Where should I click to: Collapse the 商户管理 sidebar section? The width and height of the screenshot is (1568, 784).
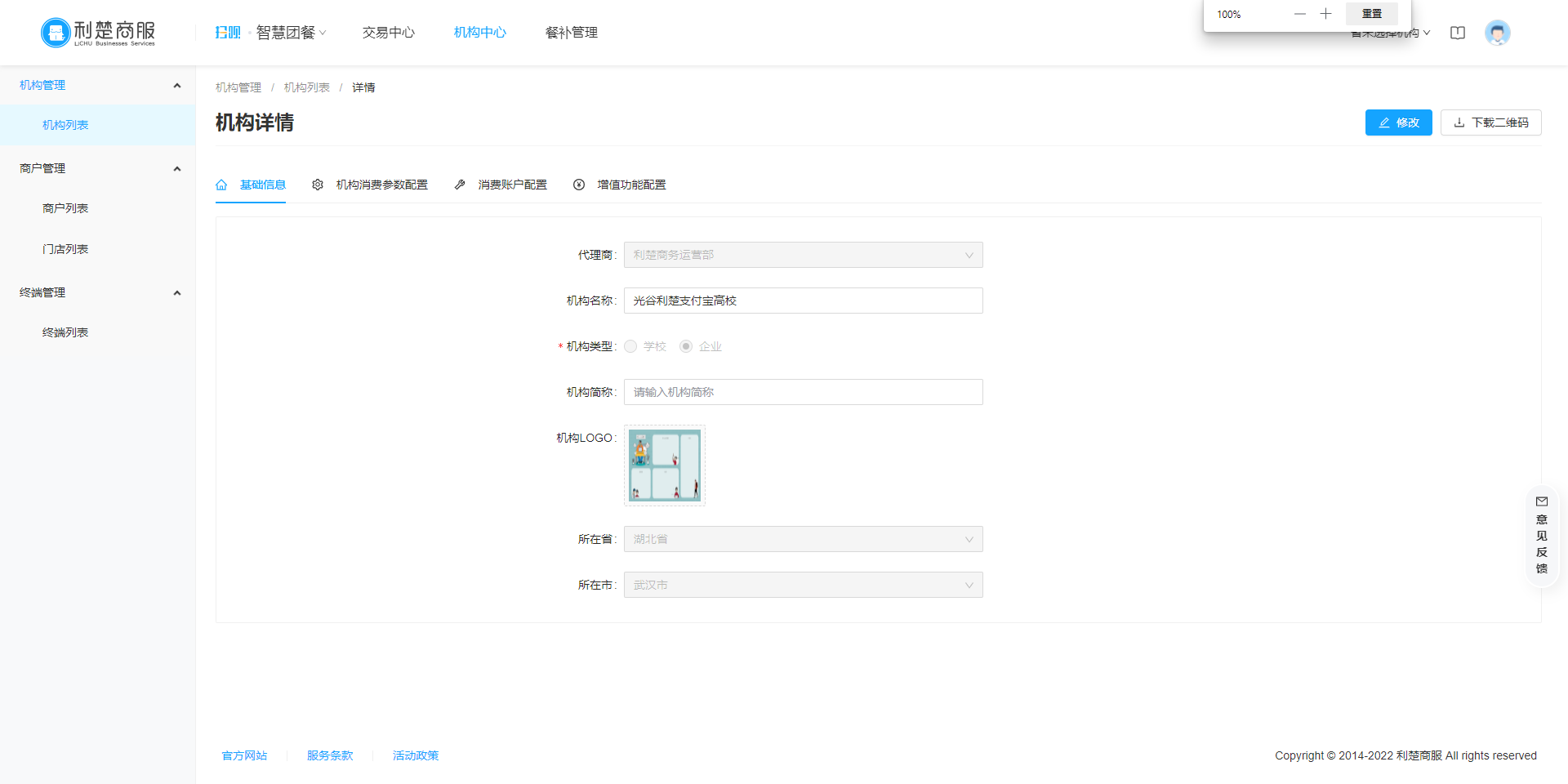[177, 168]
